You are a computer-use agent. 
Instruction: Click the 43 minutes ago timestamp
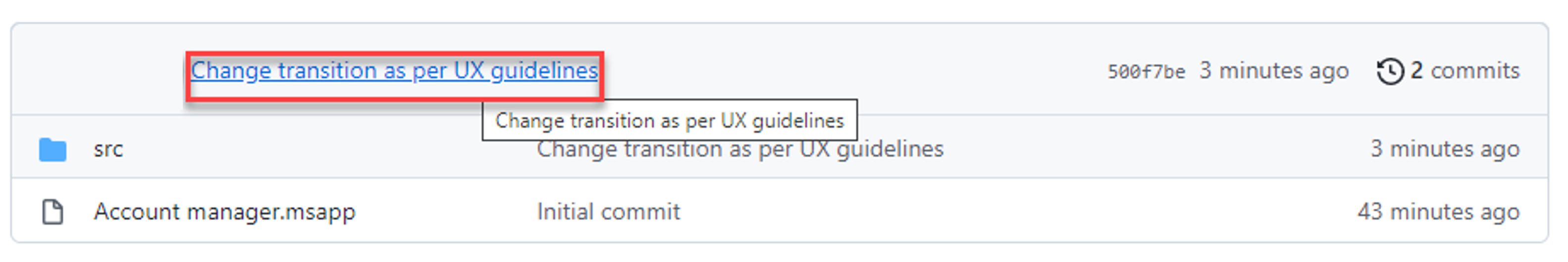coord(1438,212)
